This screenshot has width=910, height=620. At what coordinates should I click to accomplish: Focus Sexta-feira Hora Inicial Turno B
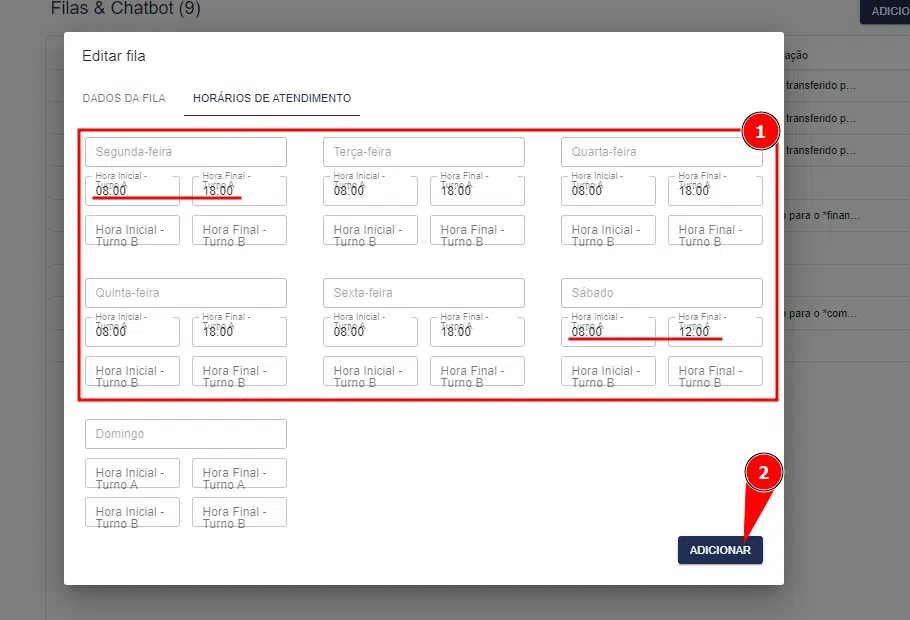[370, 371]
